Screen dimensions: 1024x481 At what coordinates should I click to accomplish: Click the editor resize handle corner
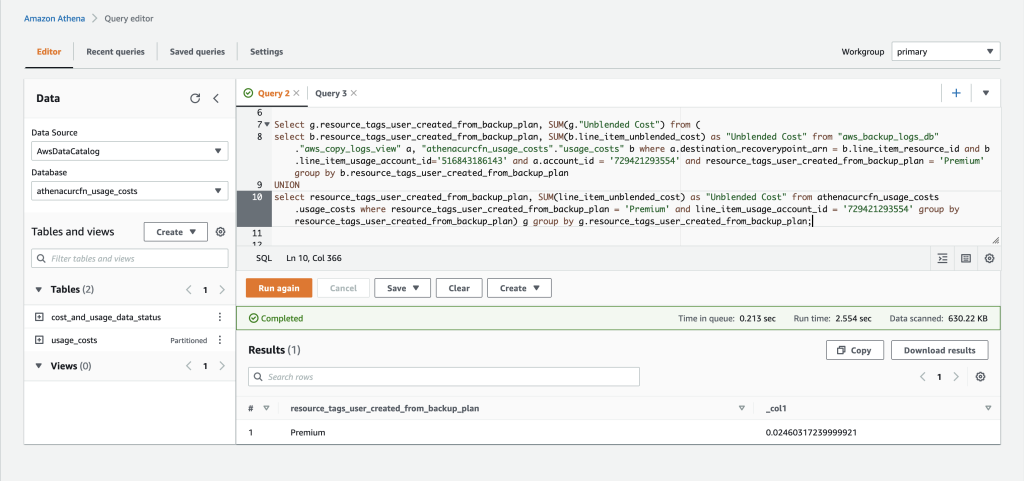pyautogui.click(x=995, y=241)
